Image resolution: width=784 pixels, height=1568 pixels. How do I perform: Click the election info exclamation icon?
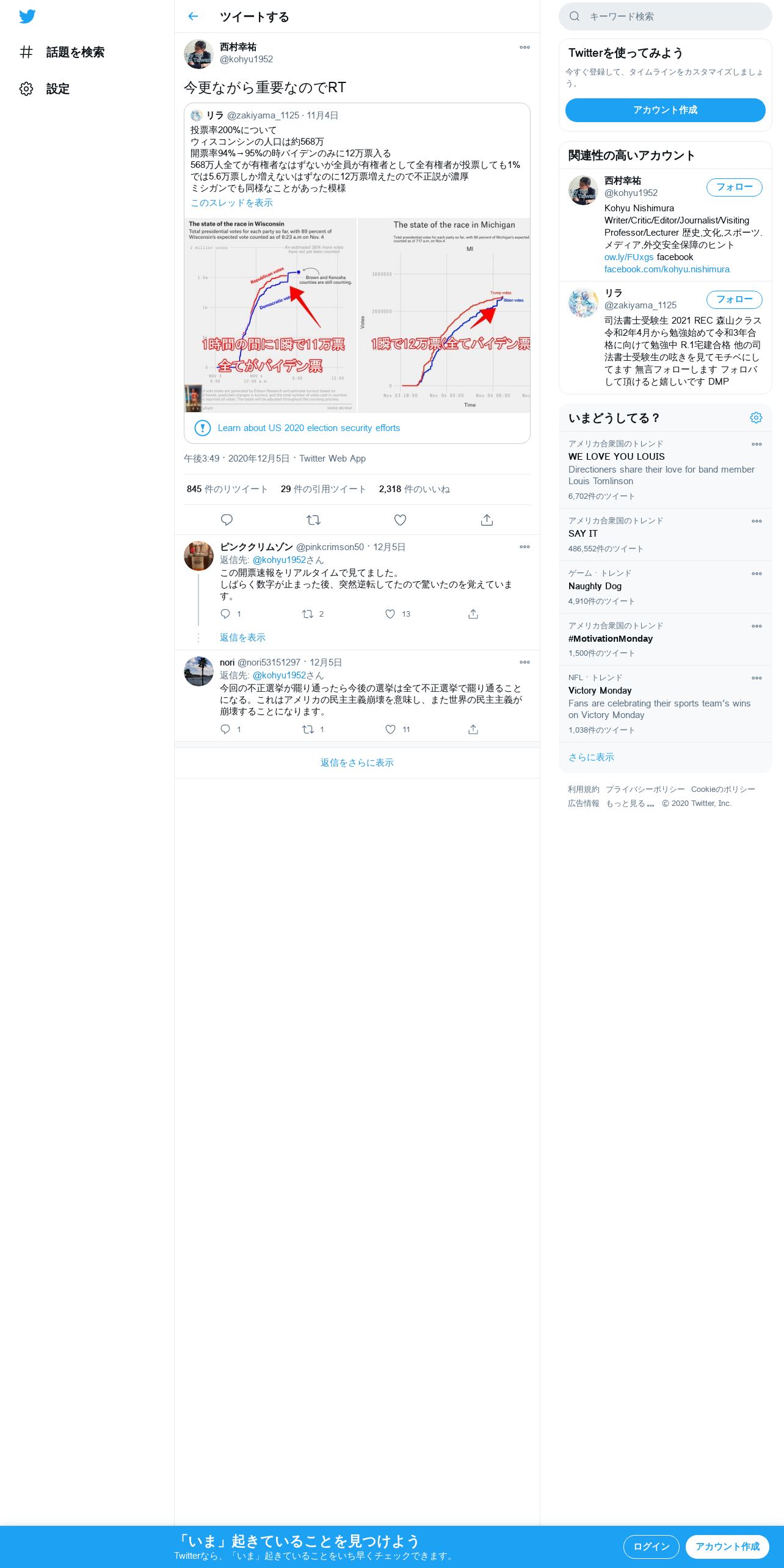tap(202, 428)
